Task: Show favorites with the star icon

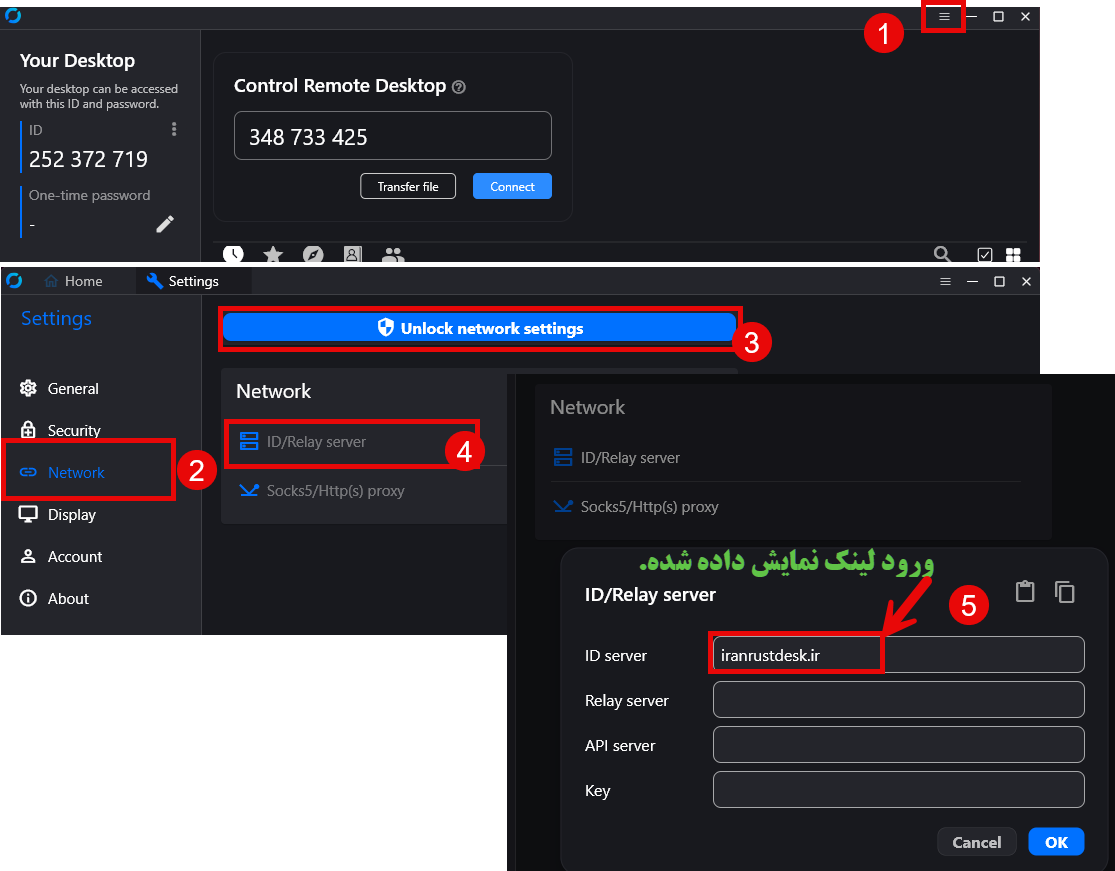Action: click(x=273, y=254)
